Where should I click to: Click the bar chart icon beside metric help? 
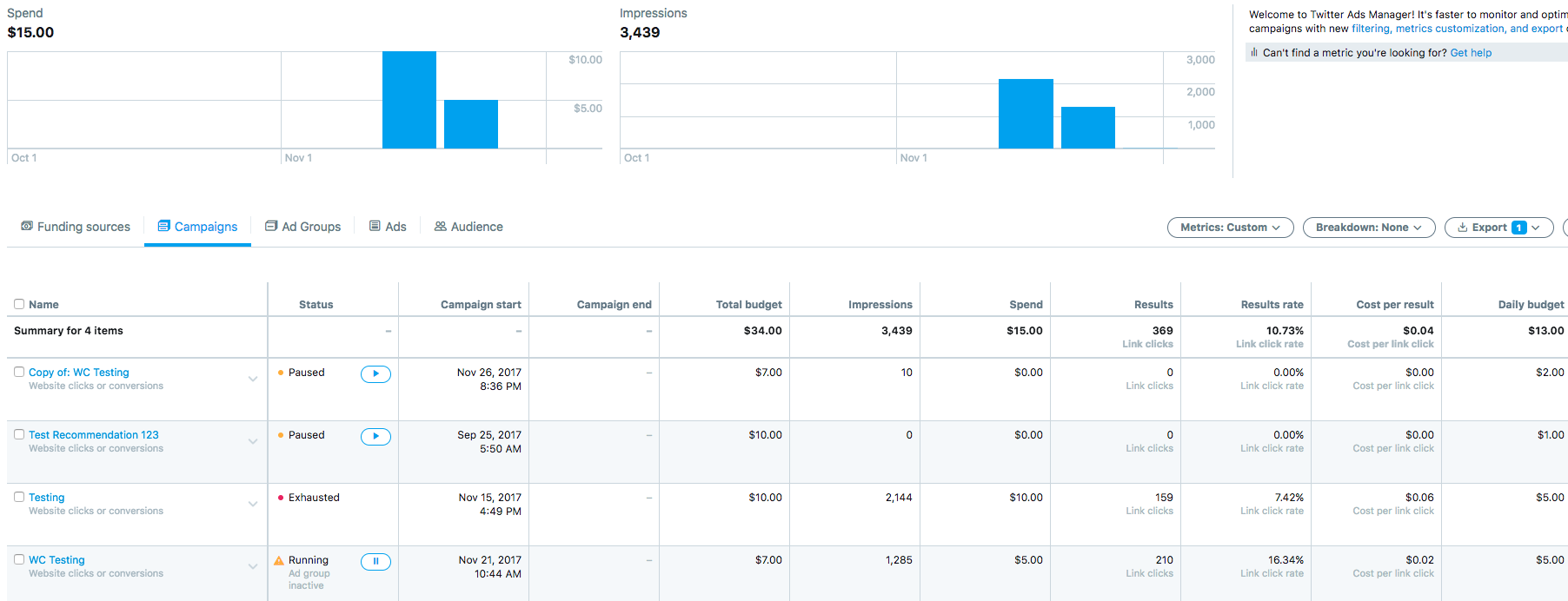[1254, 53]
